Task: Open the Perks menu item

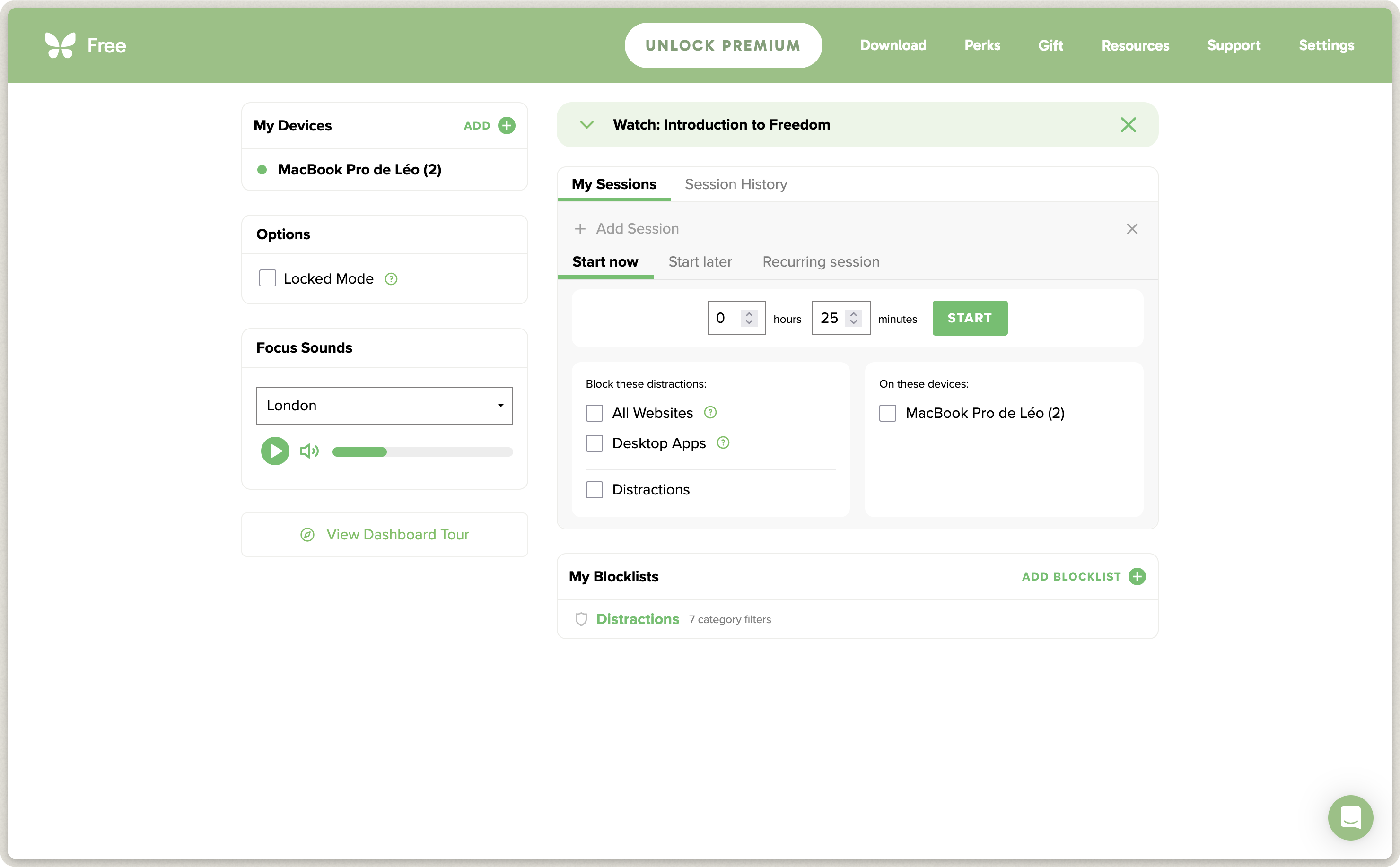Action: [982, 45]
